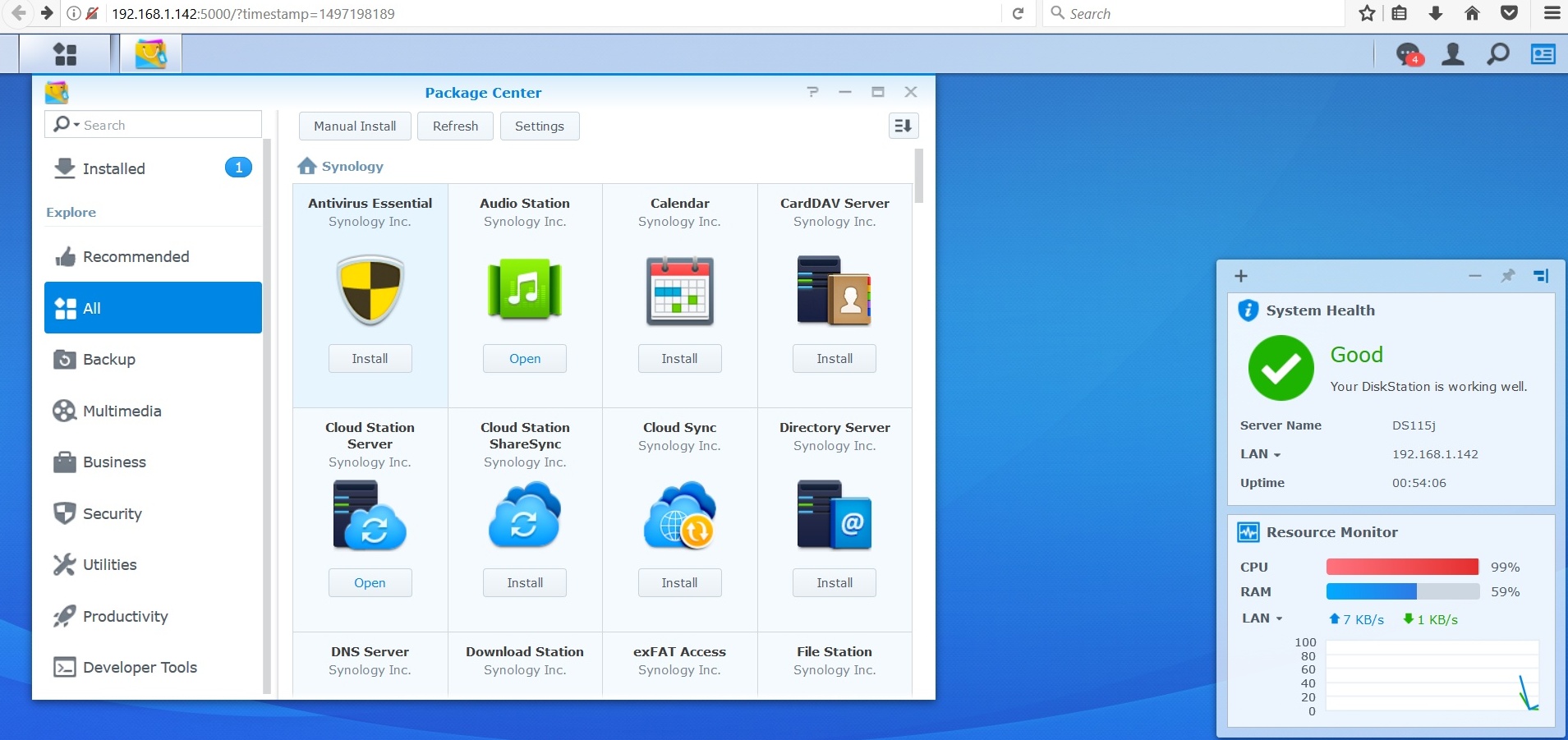Expand the System Health LAN dropdown
Image resolution: width=1568 pixels, height=740 pixels.
pos(1277,455)
